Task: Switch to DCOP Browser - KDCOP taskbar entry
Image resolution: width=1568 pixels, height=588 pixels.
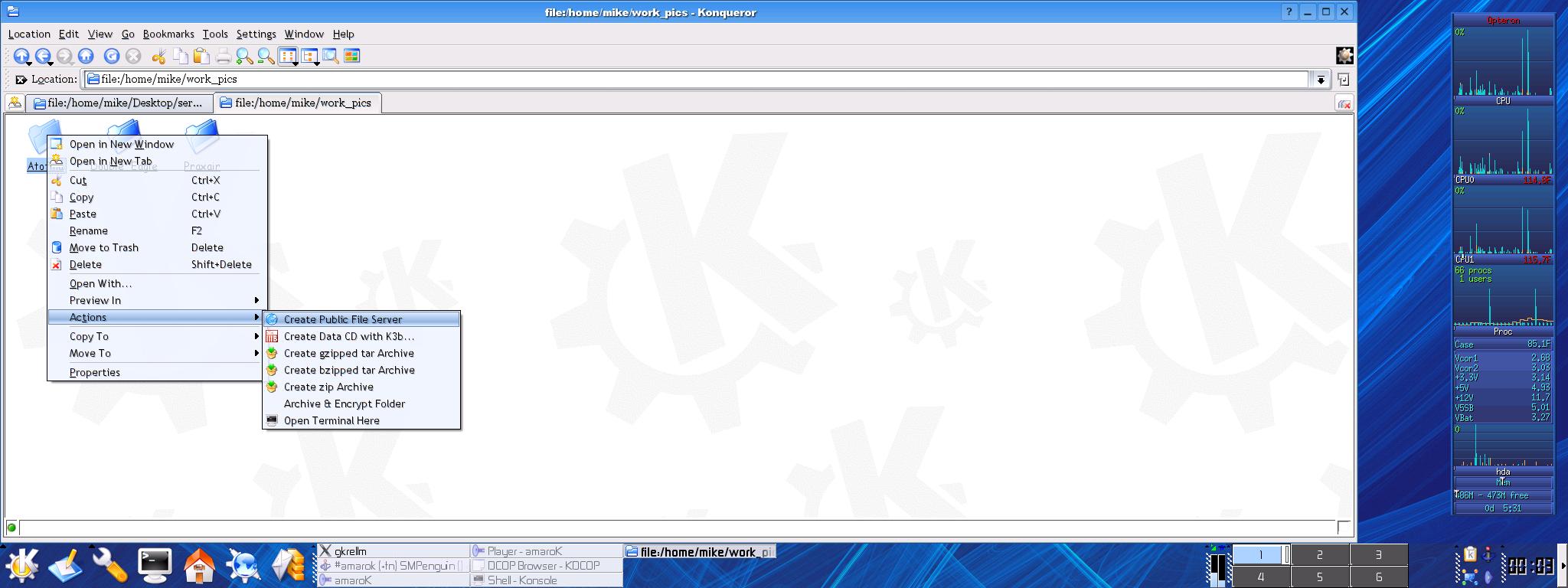Action: point(547,566)
